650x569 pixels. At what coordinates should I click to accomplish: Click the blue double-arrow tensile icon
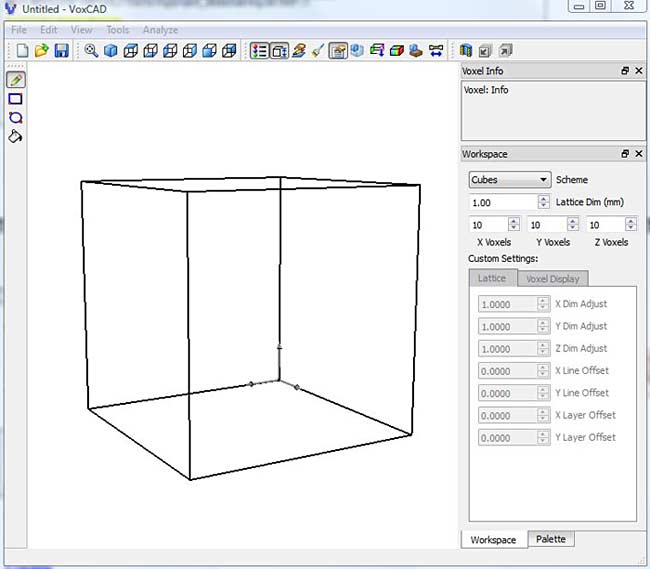click(436, 51)
